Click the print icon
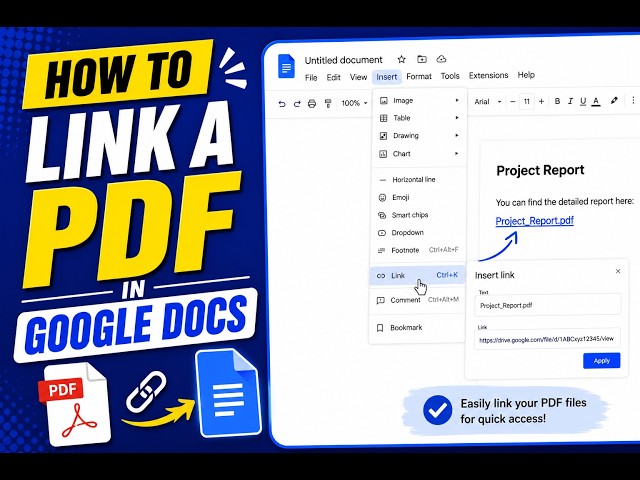This screenshot has height=480, width=640. point(312,104)
